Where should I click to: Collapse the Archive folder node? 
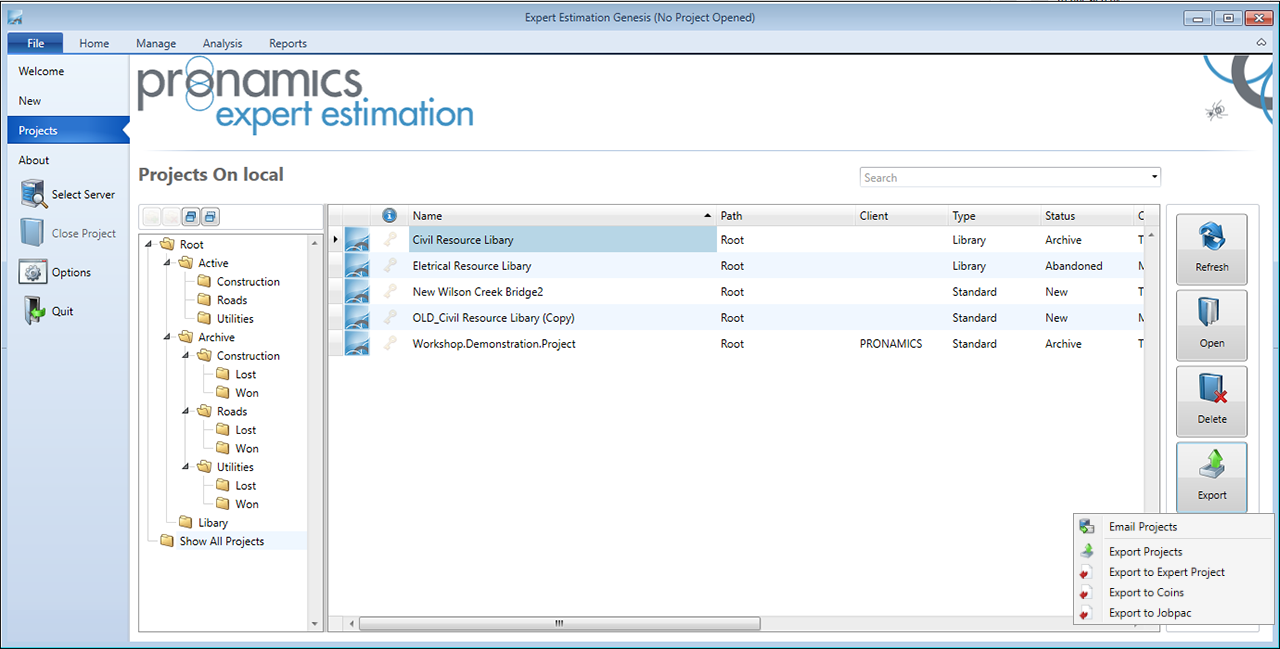click(168, 337)
